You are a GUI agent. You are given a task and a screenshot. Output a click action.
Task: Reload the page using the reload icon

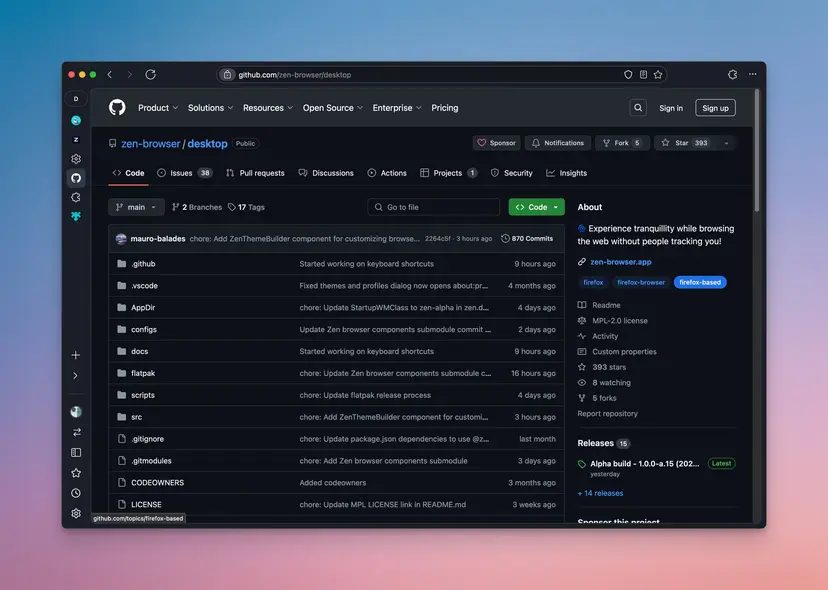pos(150,74)
